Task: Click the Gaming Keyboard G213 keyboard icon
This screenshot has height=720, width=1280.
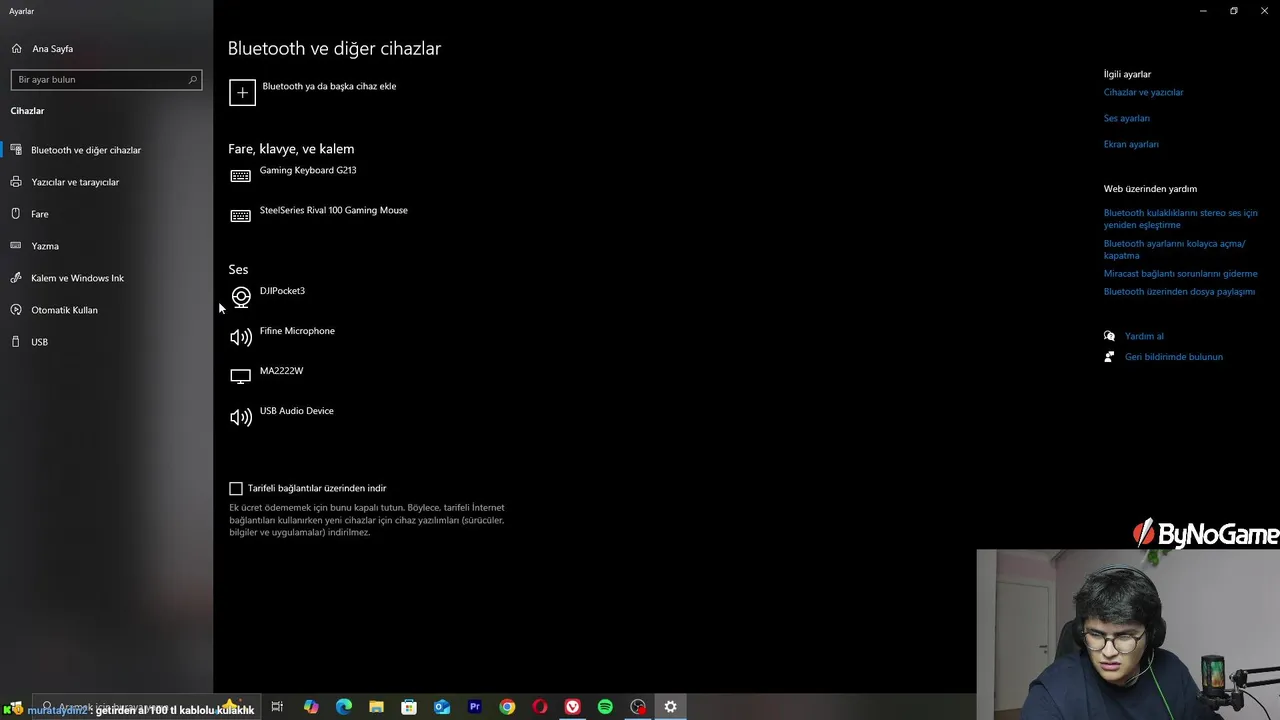Action: click(x=240, y=176)
